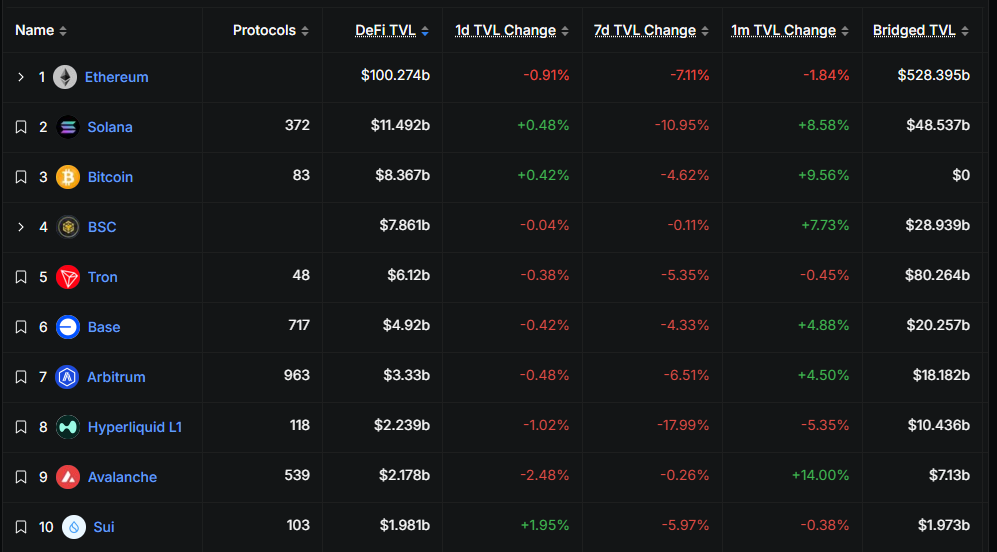Screen dimensions: 997x552
Task: Click the Ethereum chain logo icon
Action: (x=65, y=77)
